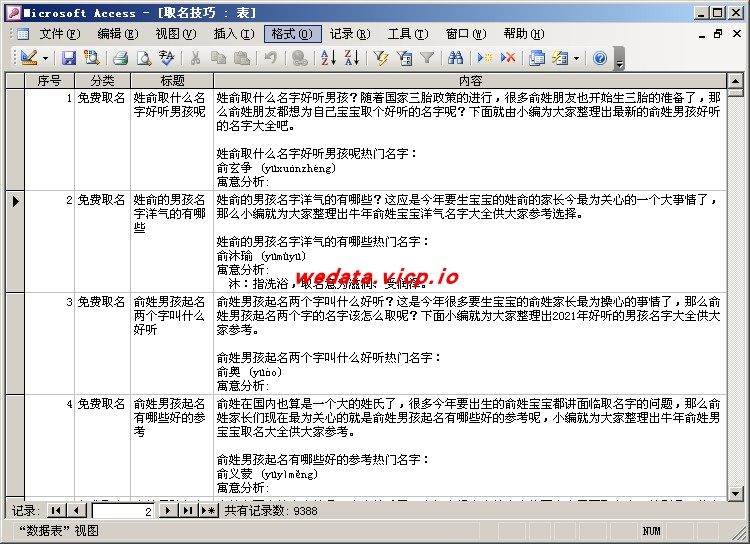Screen dimensions: 750x544
Task: Click the Copy icon
Action: [x=218, y=58]
